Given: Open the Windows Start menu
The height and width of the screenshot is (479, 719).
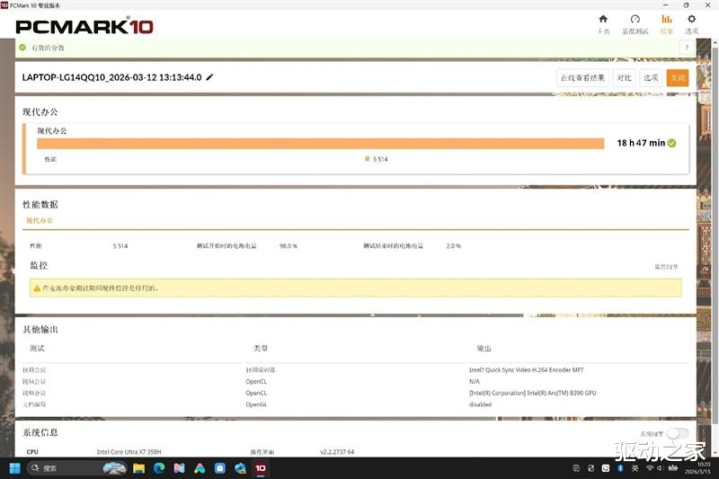Looking at the screenshot, I should point(15,468).
